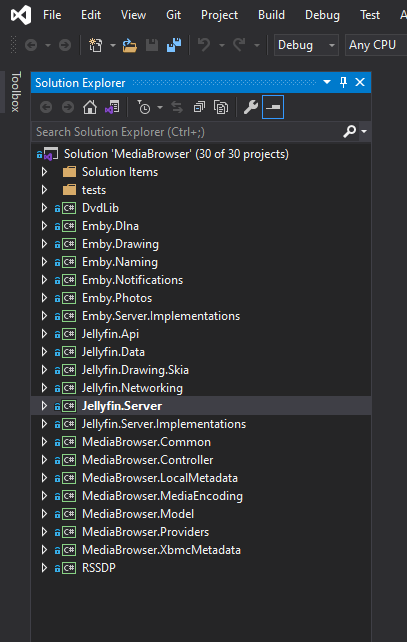Pin the Solution Explorer panel
This screenshot has width=407, height=642.
point(344,82)
